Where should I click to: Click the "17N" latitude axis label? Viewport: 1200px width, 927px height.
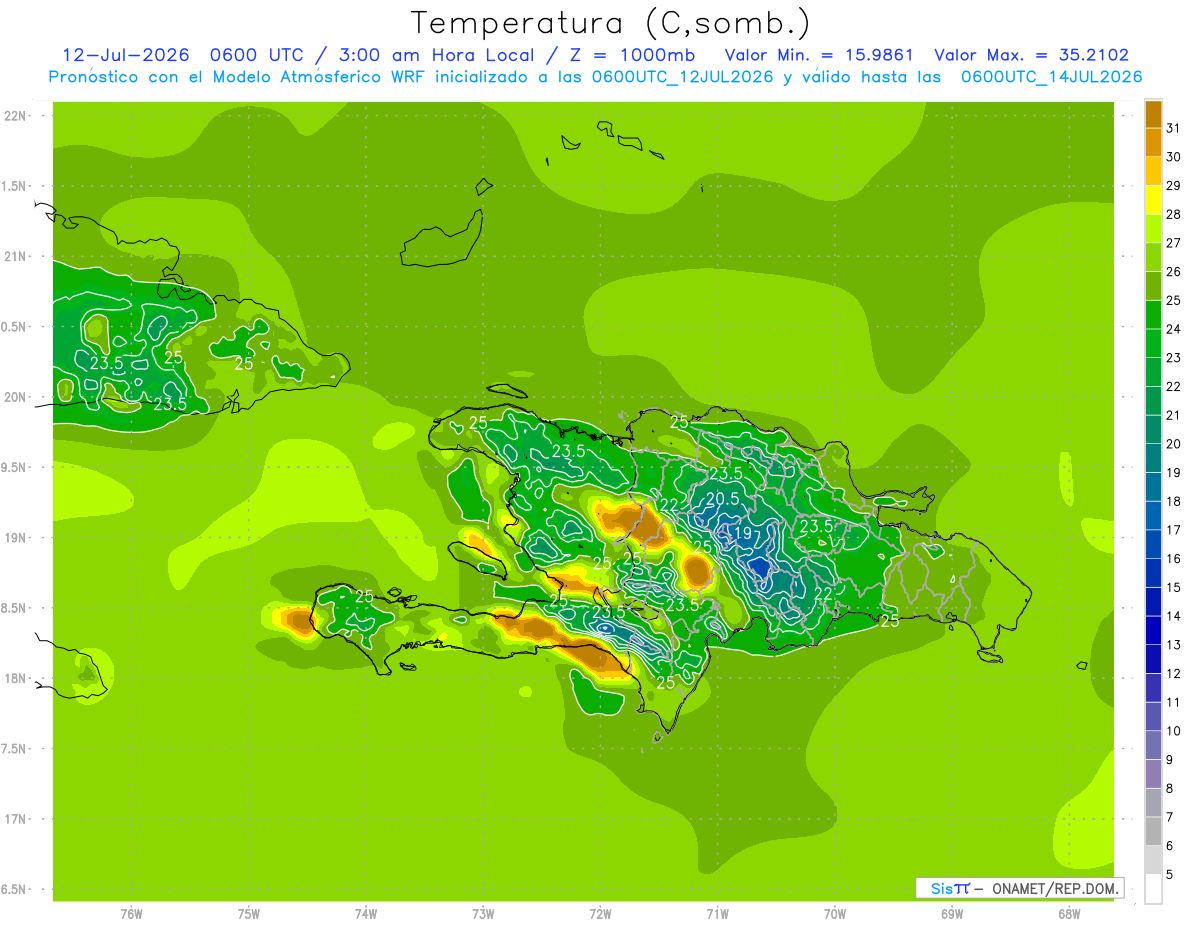pos(16,819)
